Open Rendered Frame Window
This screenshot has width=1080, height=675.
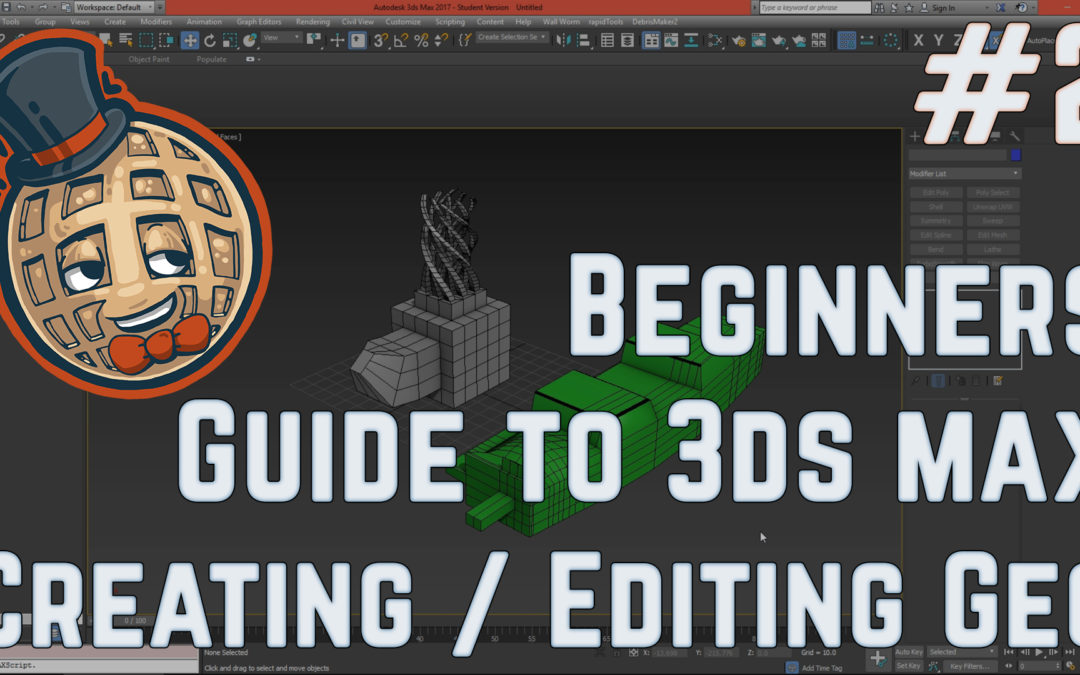pyautogui.click(x=758, y=40)
